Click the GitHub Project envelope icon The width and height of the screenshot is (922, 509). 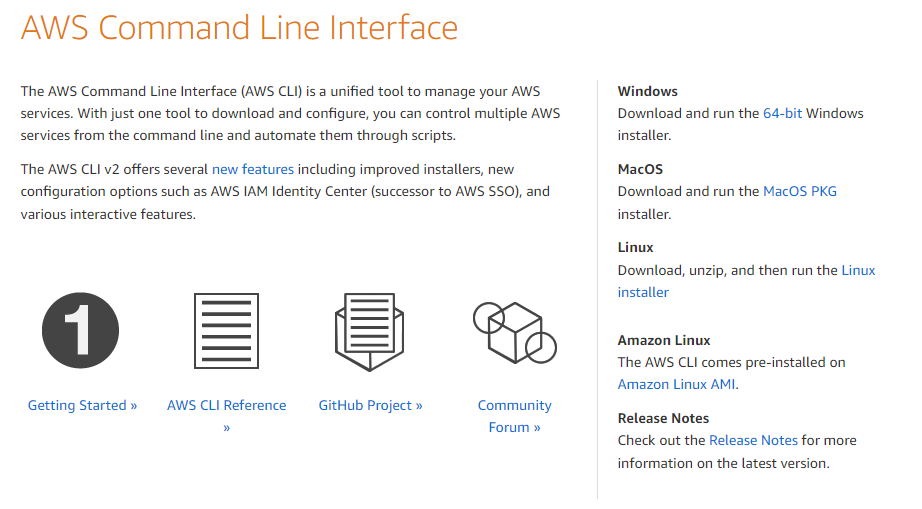(369, 330)
